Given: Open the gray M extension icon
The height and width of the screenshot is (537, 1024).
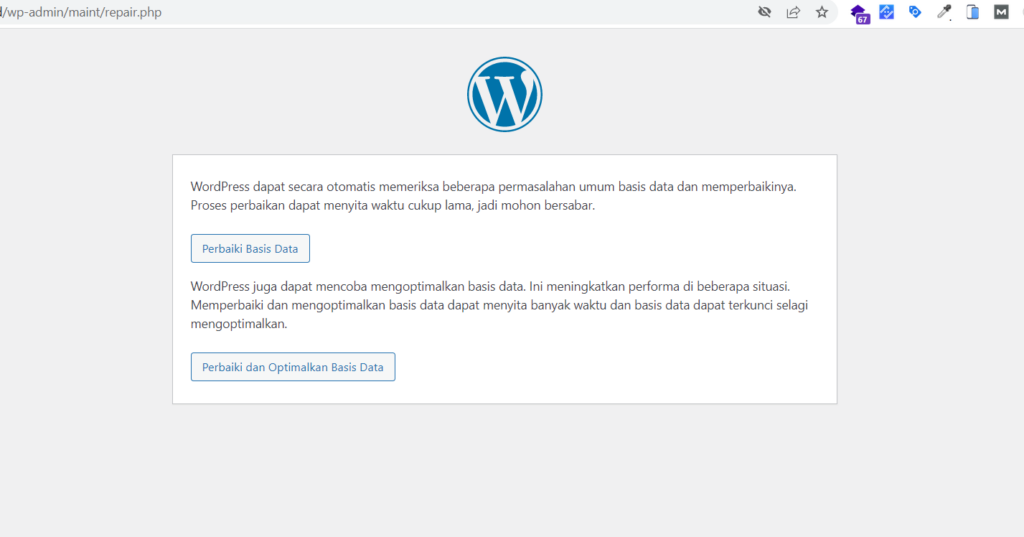Looking at the screenshot, I should coord(1001,12).
